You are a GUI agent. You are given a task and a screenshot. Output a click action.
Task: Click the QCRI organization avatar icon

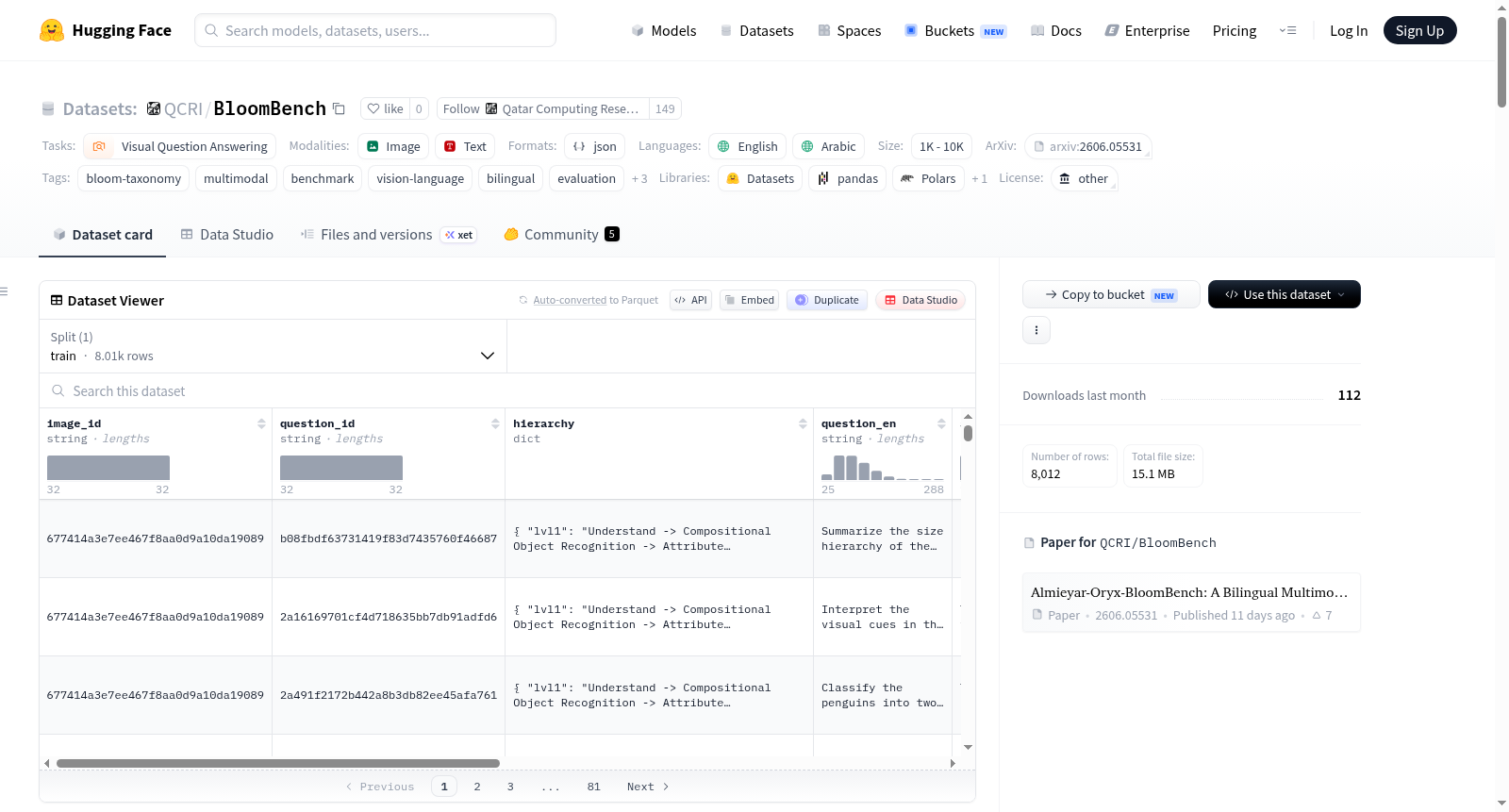[154, 108]
